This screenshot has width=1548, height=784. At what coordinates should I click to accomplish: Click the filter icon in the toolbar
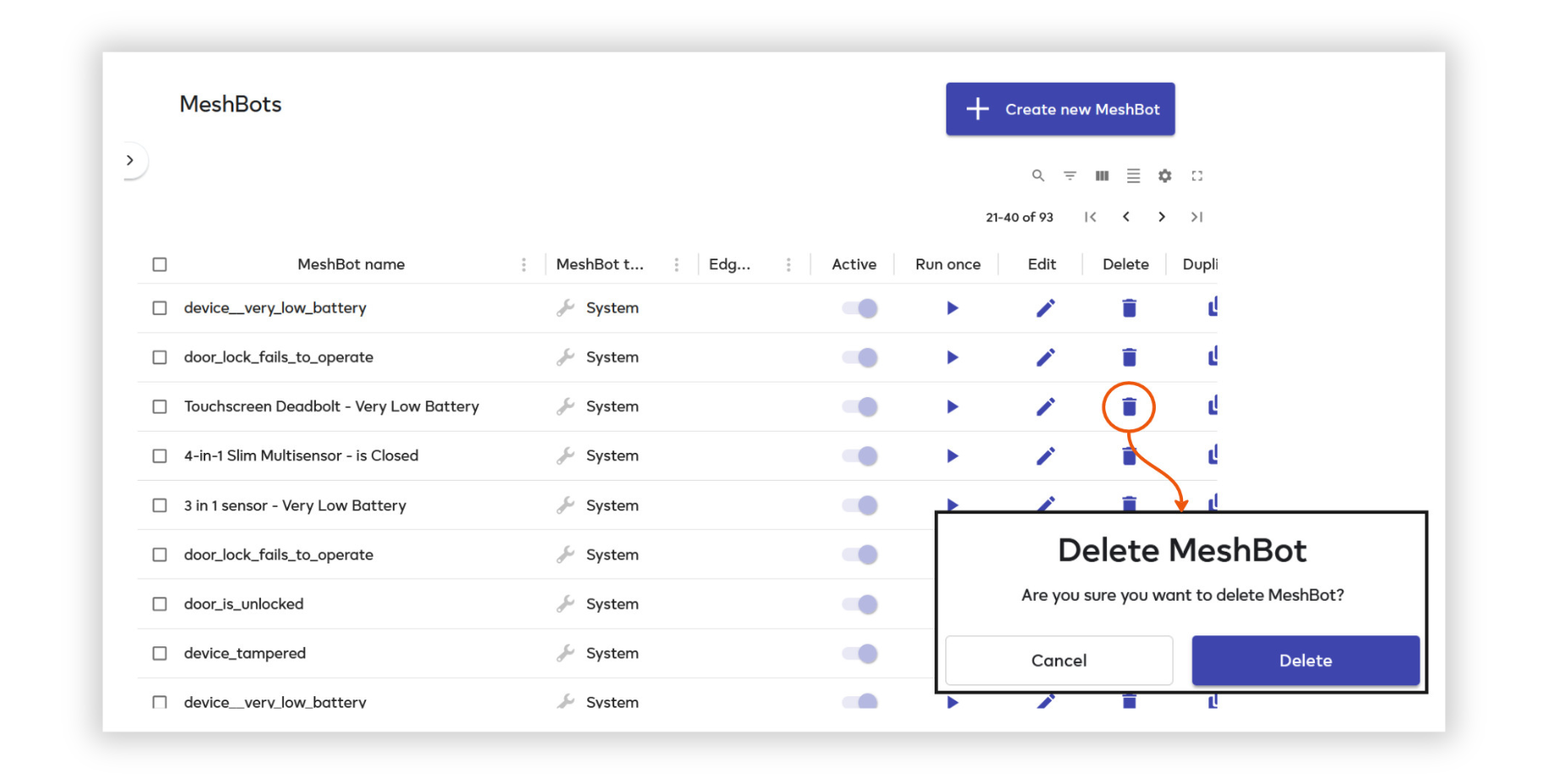point(1071,176)
